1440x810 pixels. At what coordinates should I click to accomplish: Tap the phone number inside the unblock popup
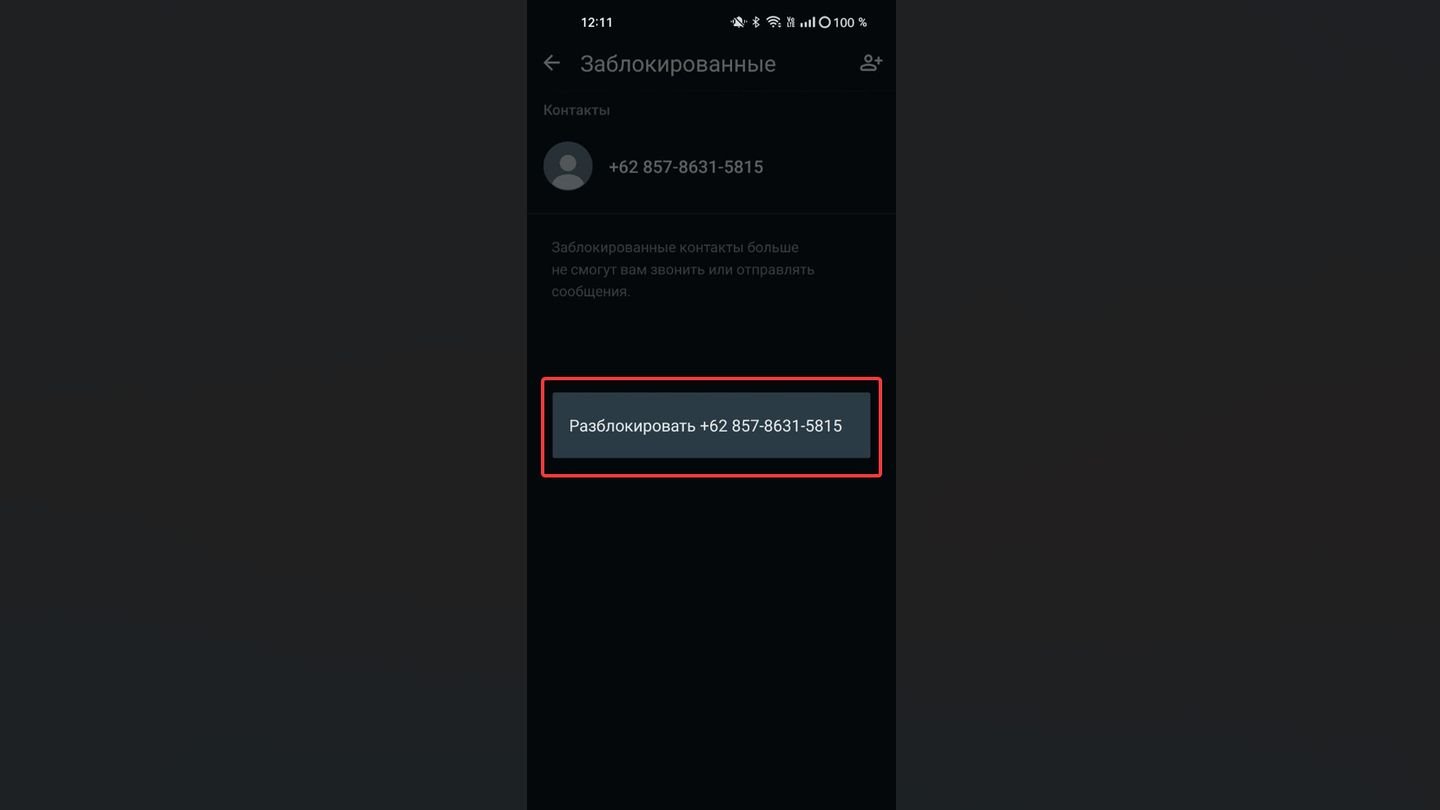[771, 426]
